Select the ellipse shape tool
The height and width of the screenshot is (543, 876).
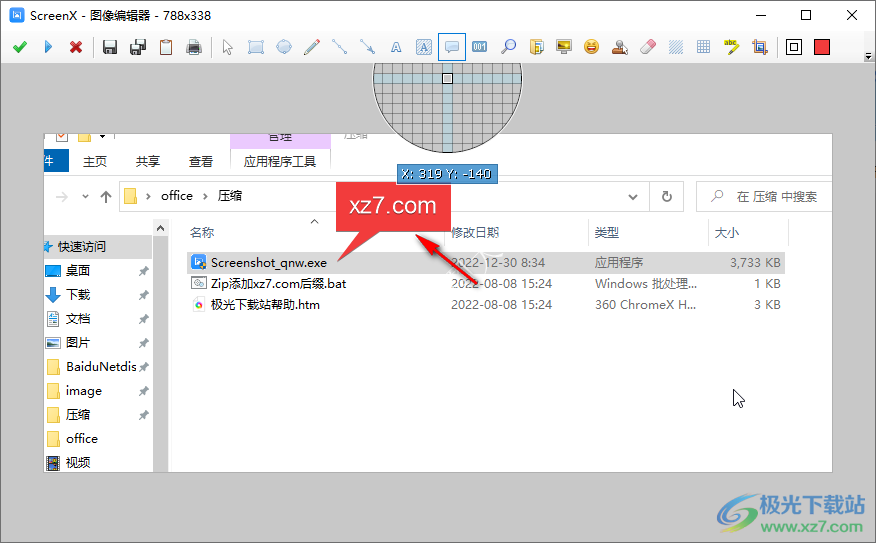[284, 47]
